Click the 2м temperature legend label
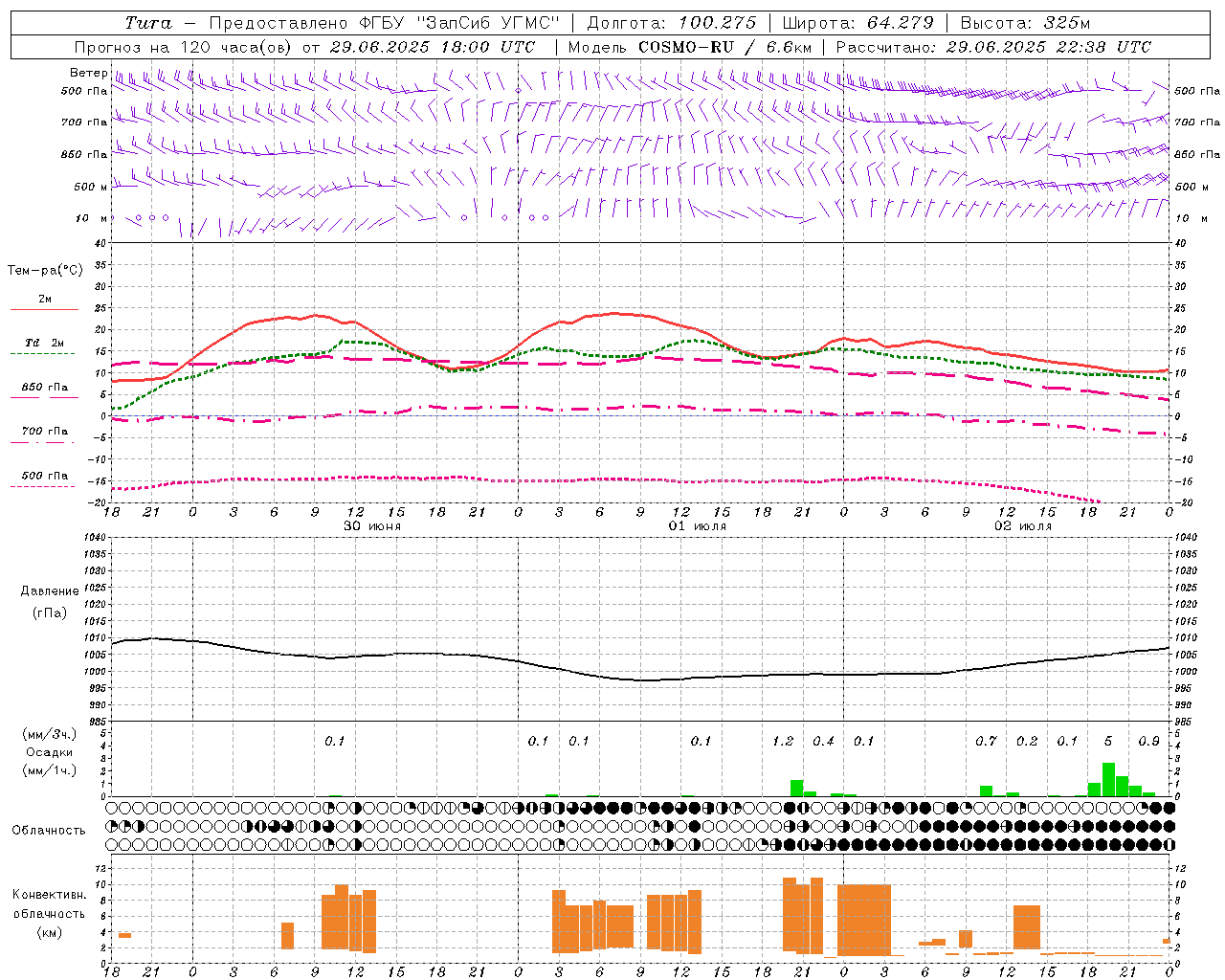The image size is (1225, 980). [45, 299]
